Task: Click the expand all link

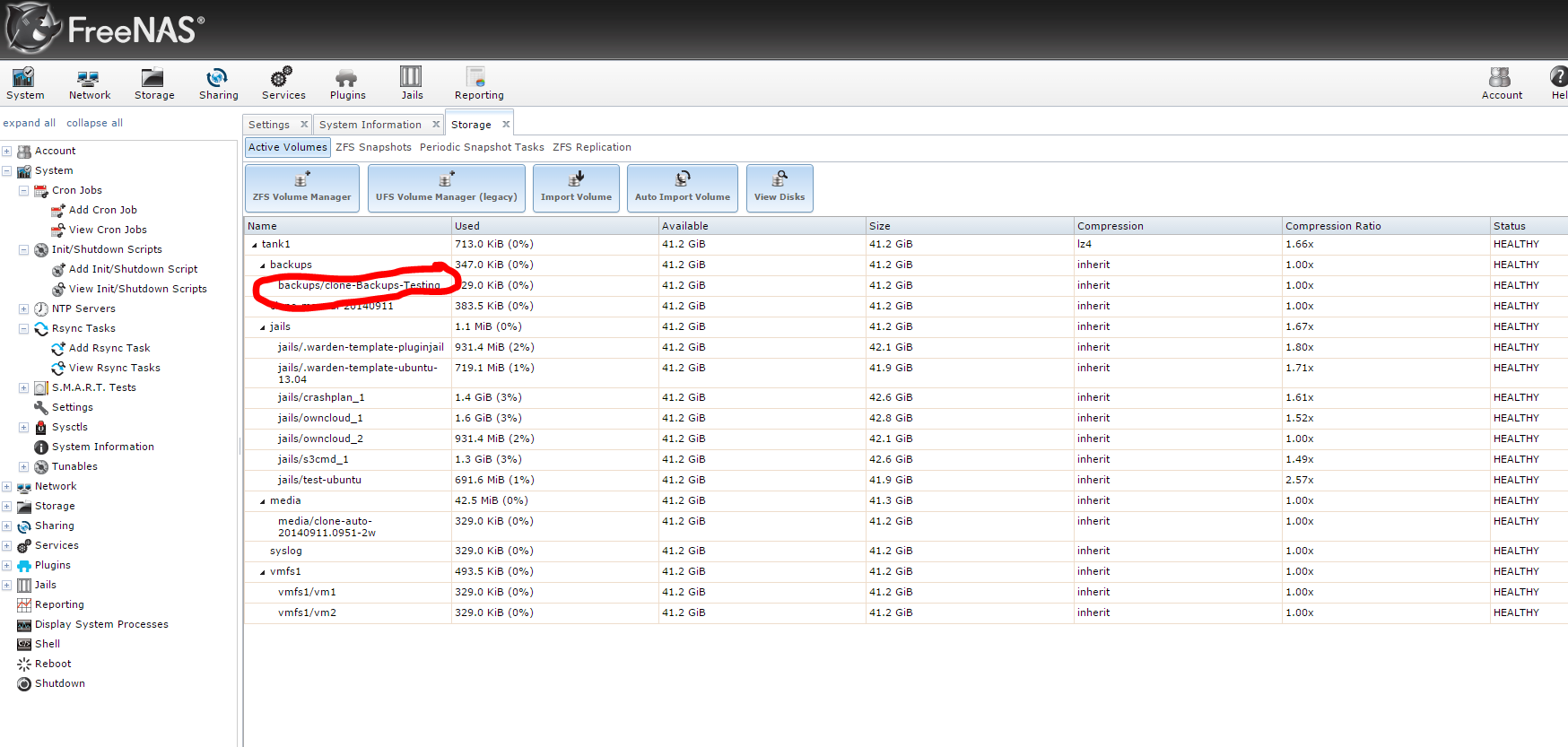Action: [x=29, y=123]
